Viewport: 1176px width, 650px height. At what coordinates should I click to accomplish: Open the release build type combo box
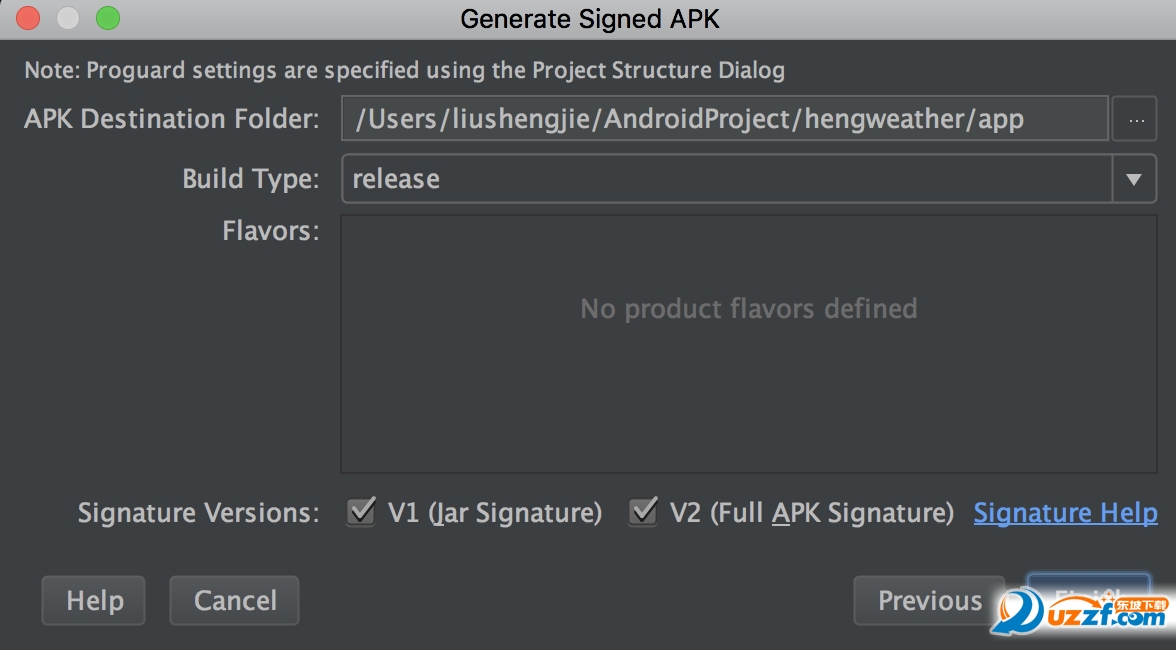(727, 179)
